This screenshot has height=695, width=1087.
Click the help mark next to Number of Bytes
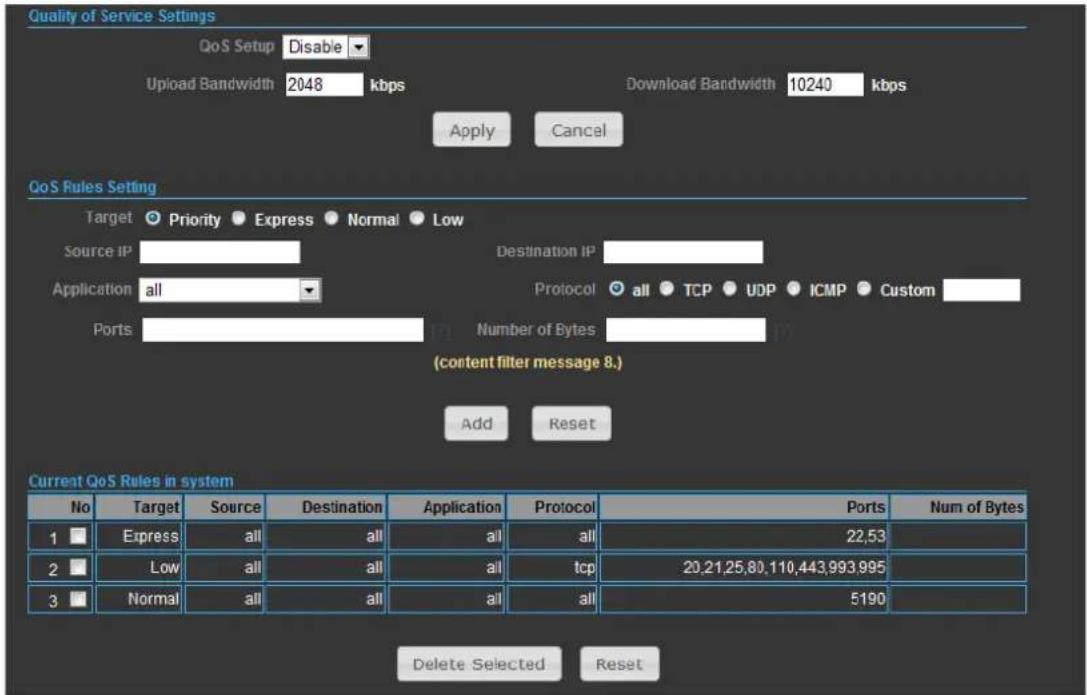(x=782, y=331)
